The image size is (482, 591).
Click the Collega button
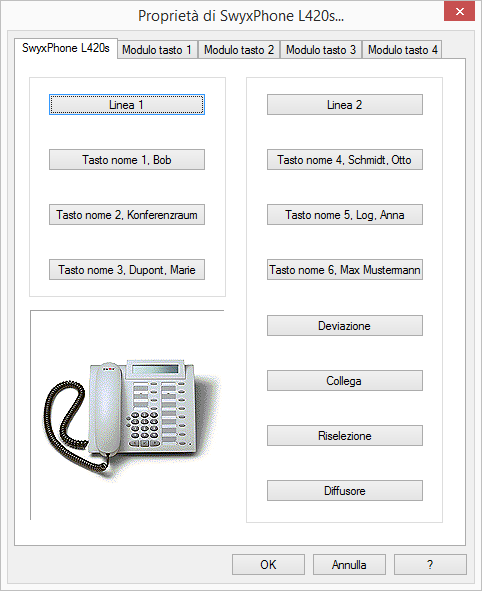click(345, 380)
